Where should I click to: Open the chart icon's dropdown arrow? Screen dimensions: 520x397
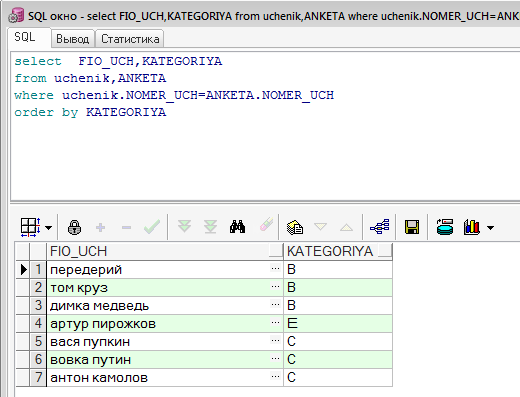click(x=490, y=228)
